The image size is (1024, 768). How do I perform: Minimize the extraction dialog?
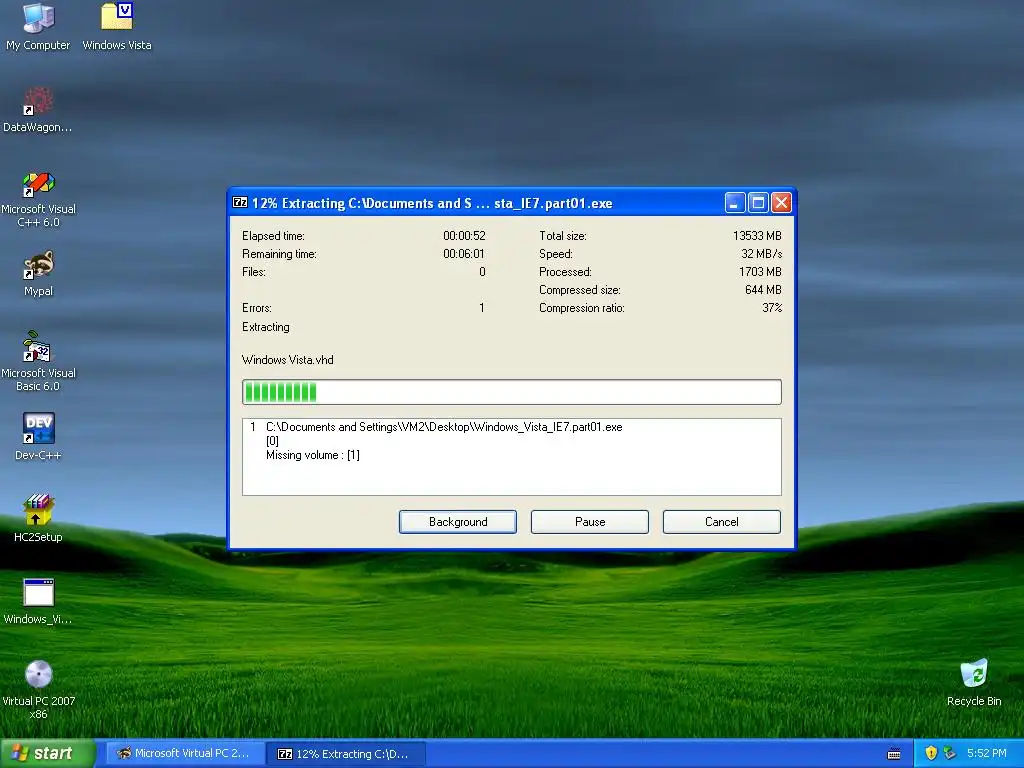735,202
